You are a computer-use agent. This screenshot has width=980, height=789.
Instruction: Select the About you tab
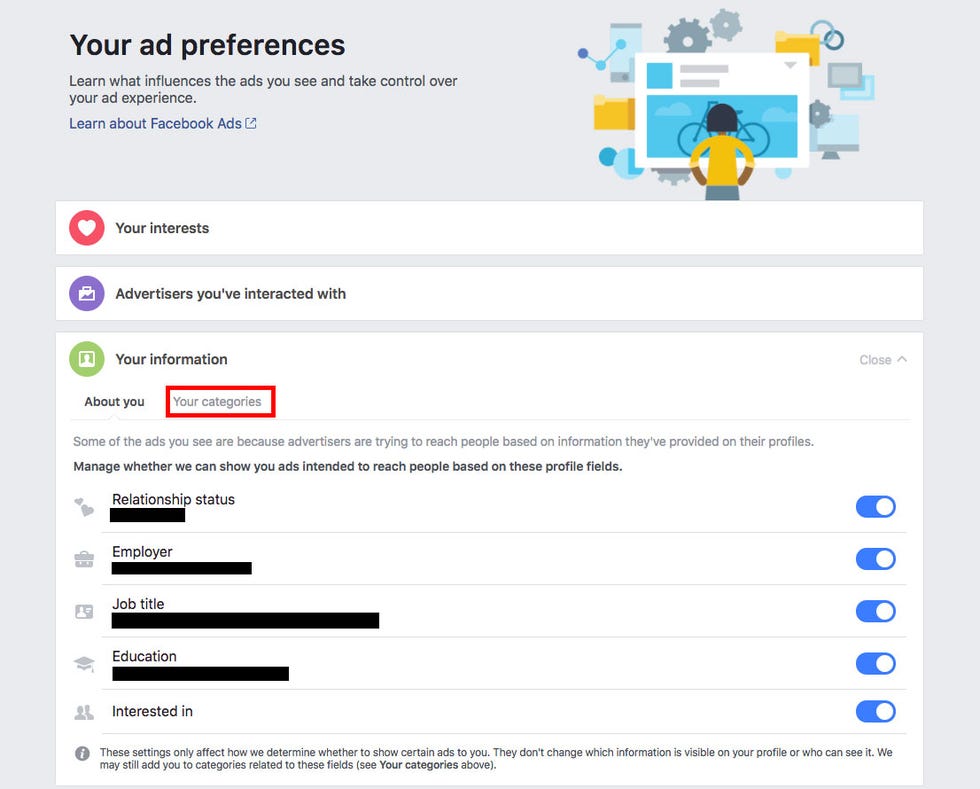[x=114, y=401]
